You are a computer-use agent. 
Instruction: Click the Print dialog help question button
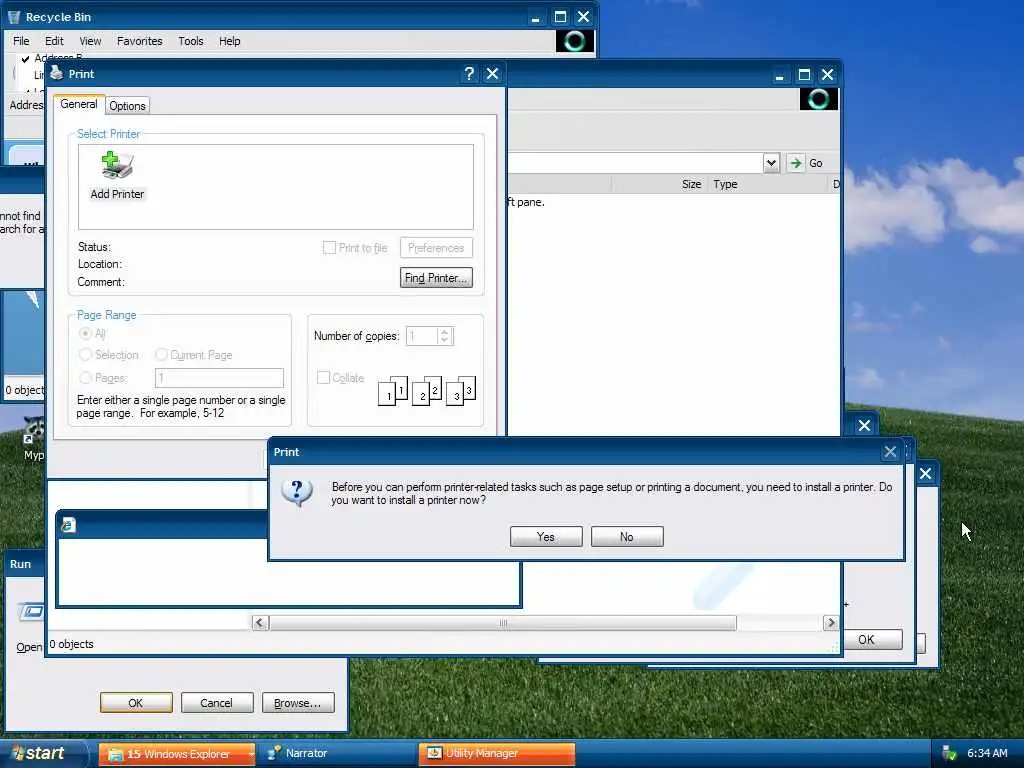click(x=469, y=74)
